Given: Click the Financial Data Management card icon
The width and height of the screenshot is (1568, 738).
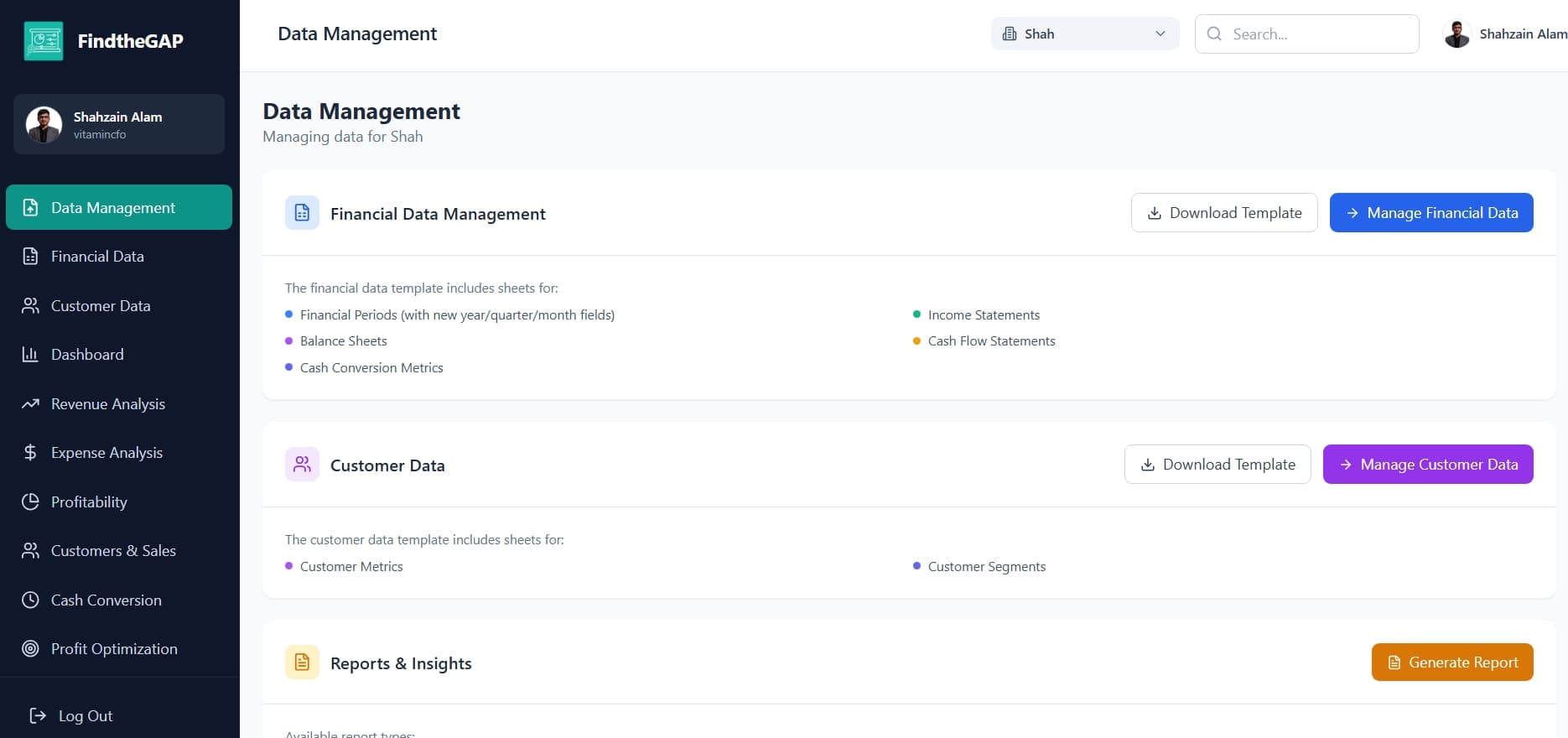Looking at the screenshot, I should [302, 213].
